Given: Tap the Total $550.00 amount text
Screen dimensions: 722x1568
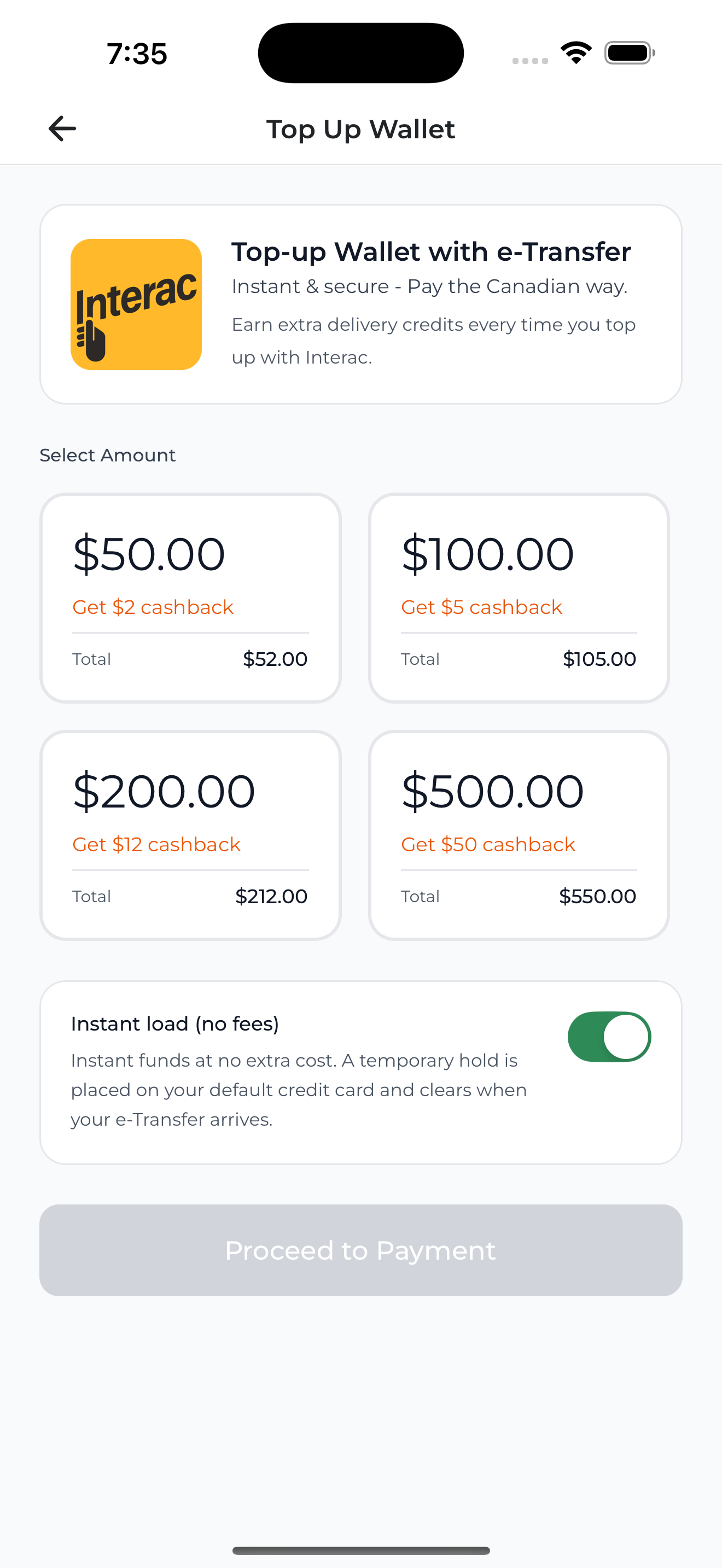Looking at the screenshot, I should (x=597, y=896).
